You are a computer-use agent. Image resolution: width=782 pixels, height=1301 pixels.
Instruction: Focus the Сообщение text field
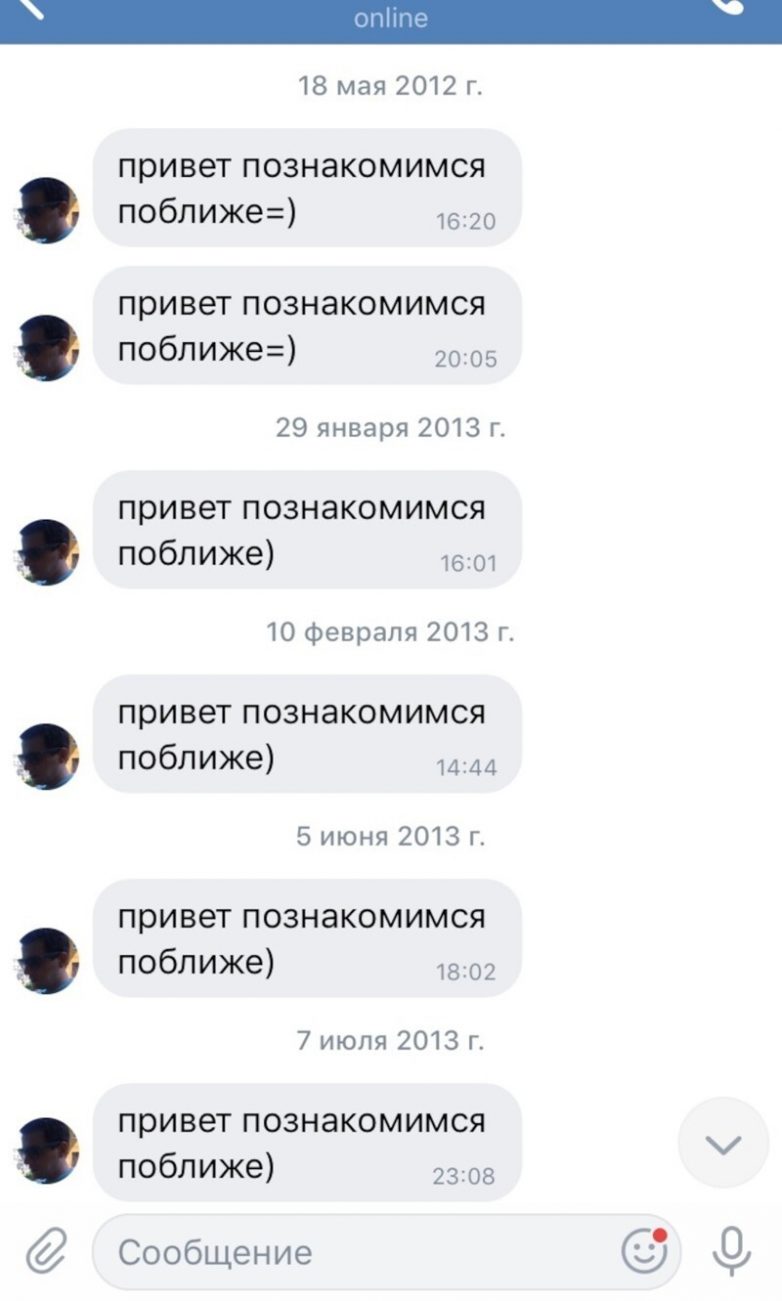[387, 1251]
